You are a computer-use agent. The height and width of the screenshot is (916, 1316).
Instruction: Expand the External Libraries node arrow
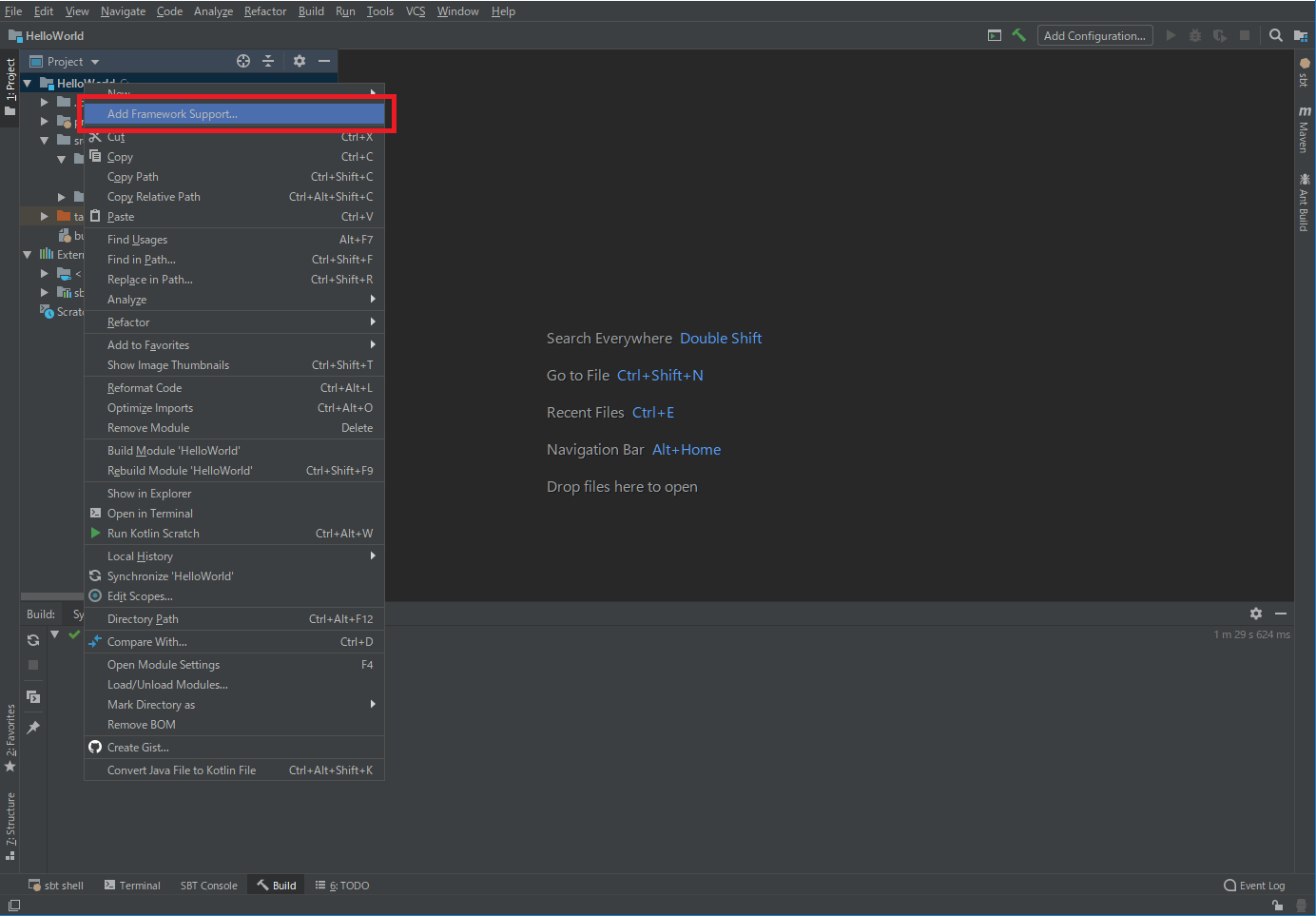(28, 255)
